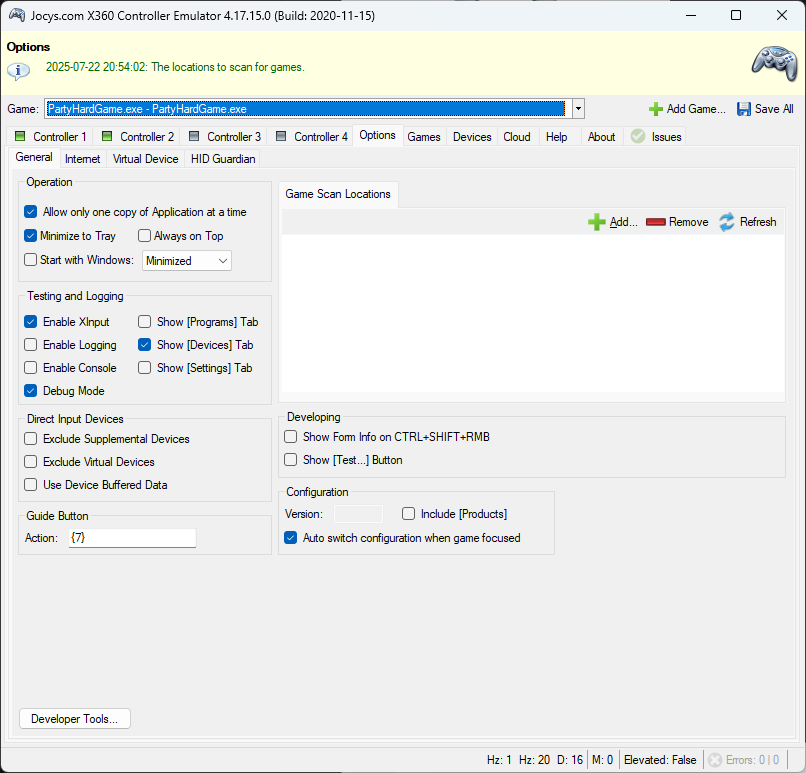Open the Game selection dropdown arrow

click(578, 109)
